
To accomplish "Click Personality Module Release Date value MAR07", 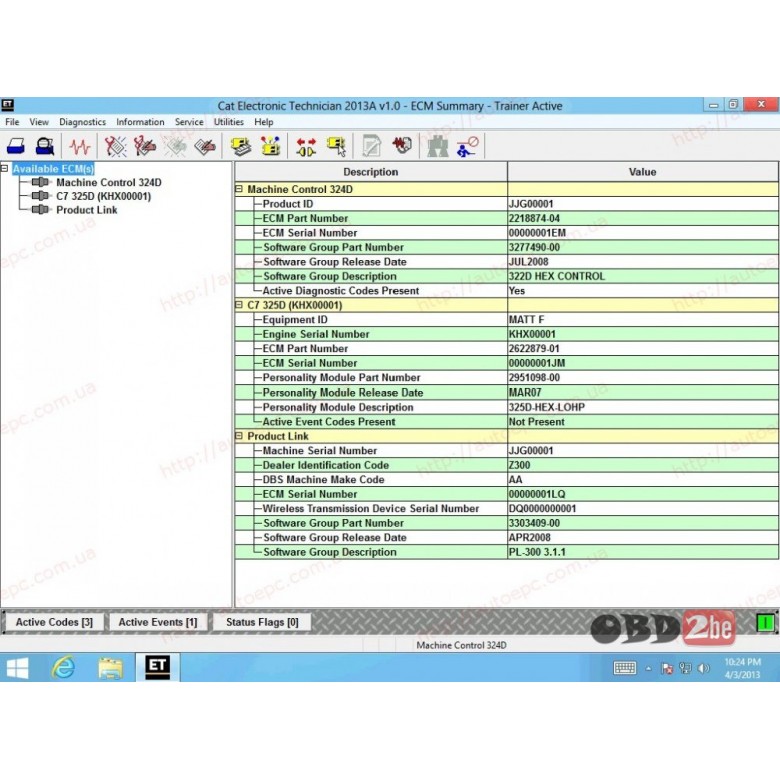I will 525,392.
